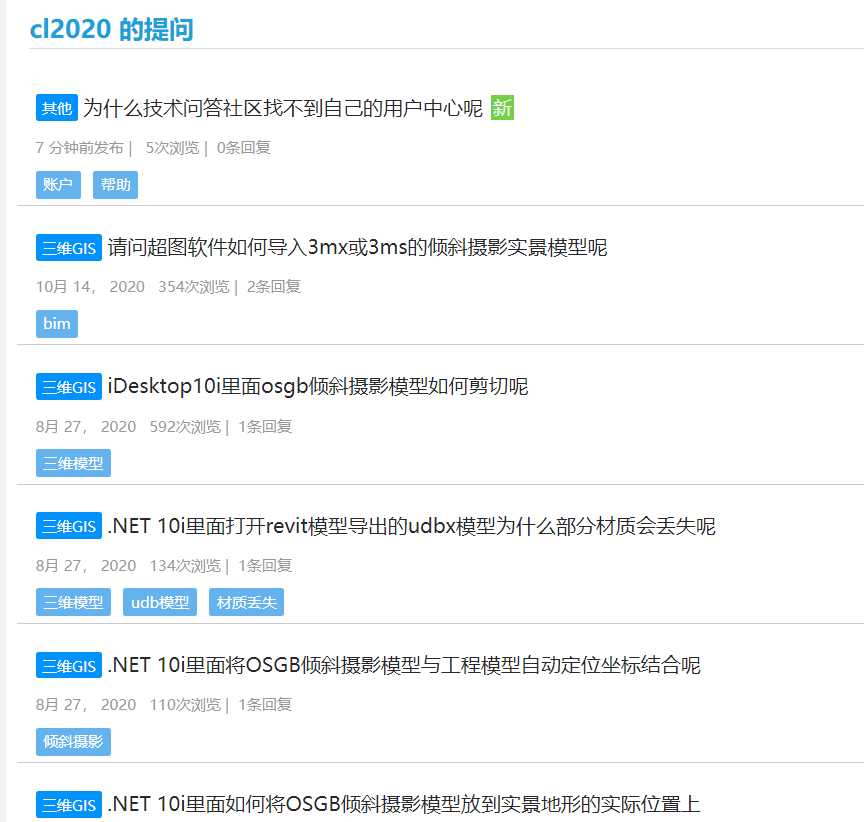Open question 为什么技术问答社区找不到自己的用户中心呢
This screenshot has height=822, width=864.
[x=283, y=108]
